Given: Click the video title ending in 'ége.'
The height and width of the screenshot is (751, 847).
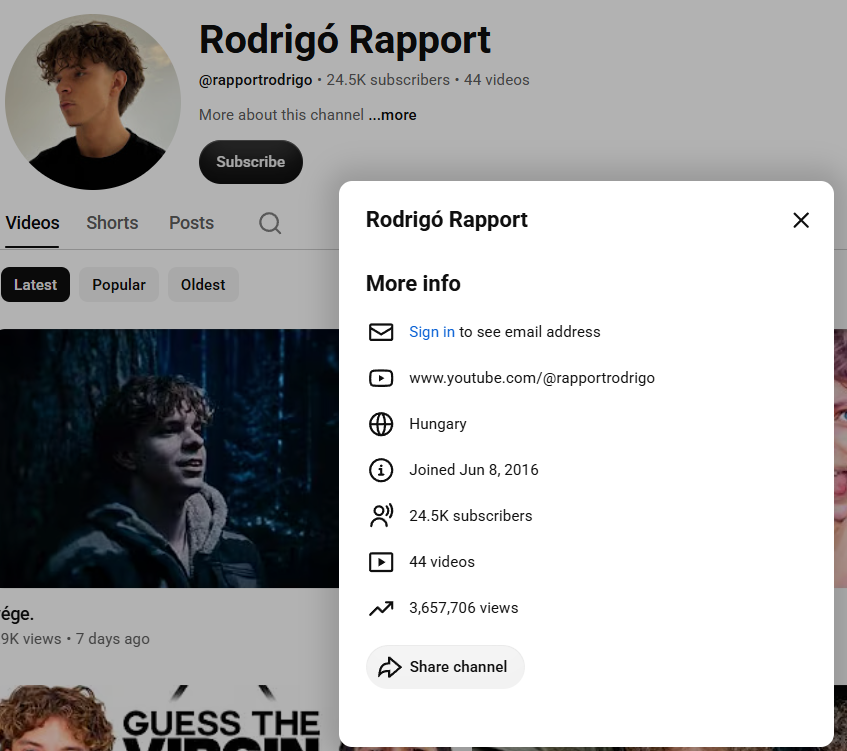Looking at the screenshot, I should click(x=17, y=614).
